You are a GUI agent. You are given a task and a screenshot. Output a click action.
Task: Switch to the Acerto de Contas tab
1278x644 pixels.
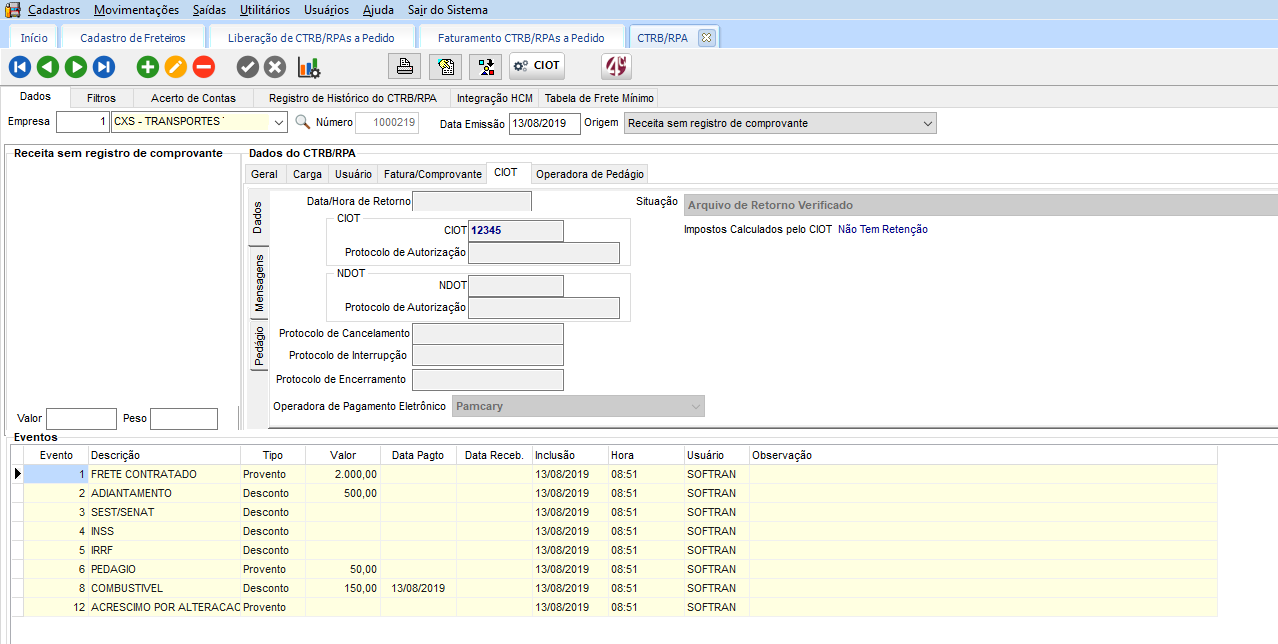click(x=193, y=98)
